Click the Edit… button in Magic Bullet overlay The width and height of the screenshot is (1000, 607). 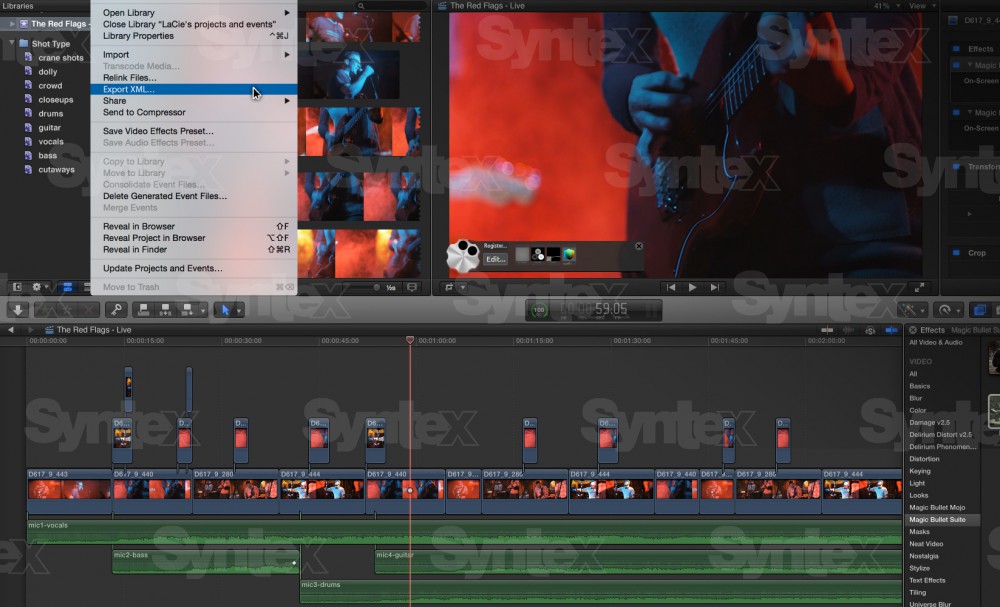(x=496, y=259)
